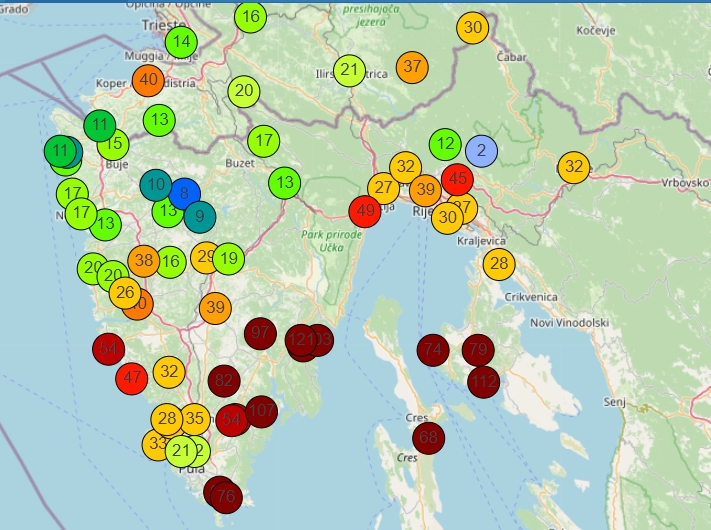Open the orange 37 marker

412,67
